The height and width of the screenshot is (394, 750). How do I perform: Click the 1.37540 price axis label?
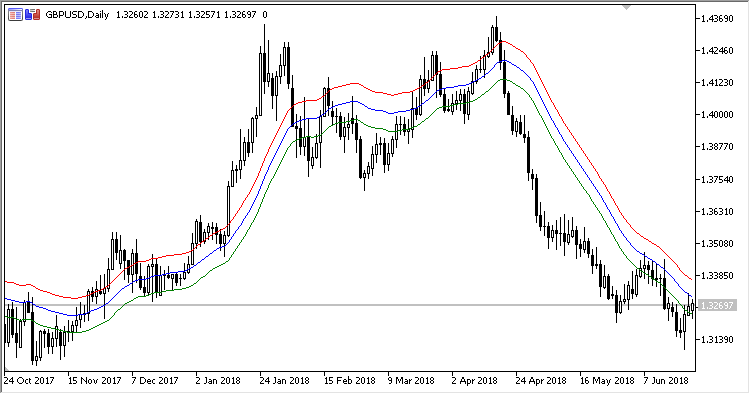point(717,179)
